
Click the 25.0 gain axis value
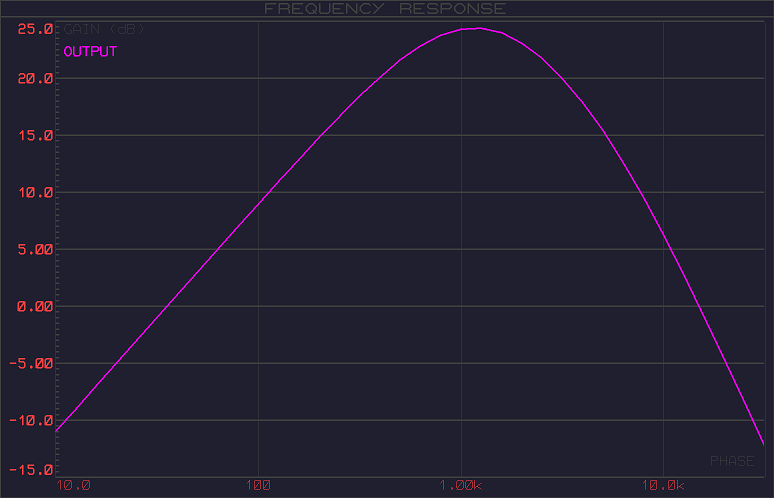35,29
